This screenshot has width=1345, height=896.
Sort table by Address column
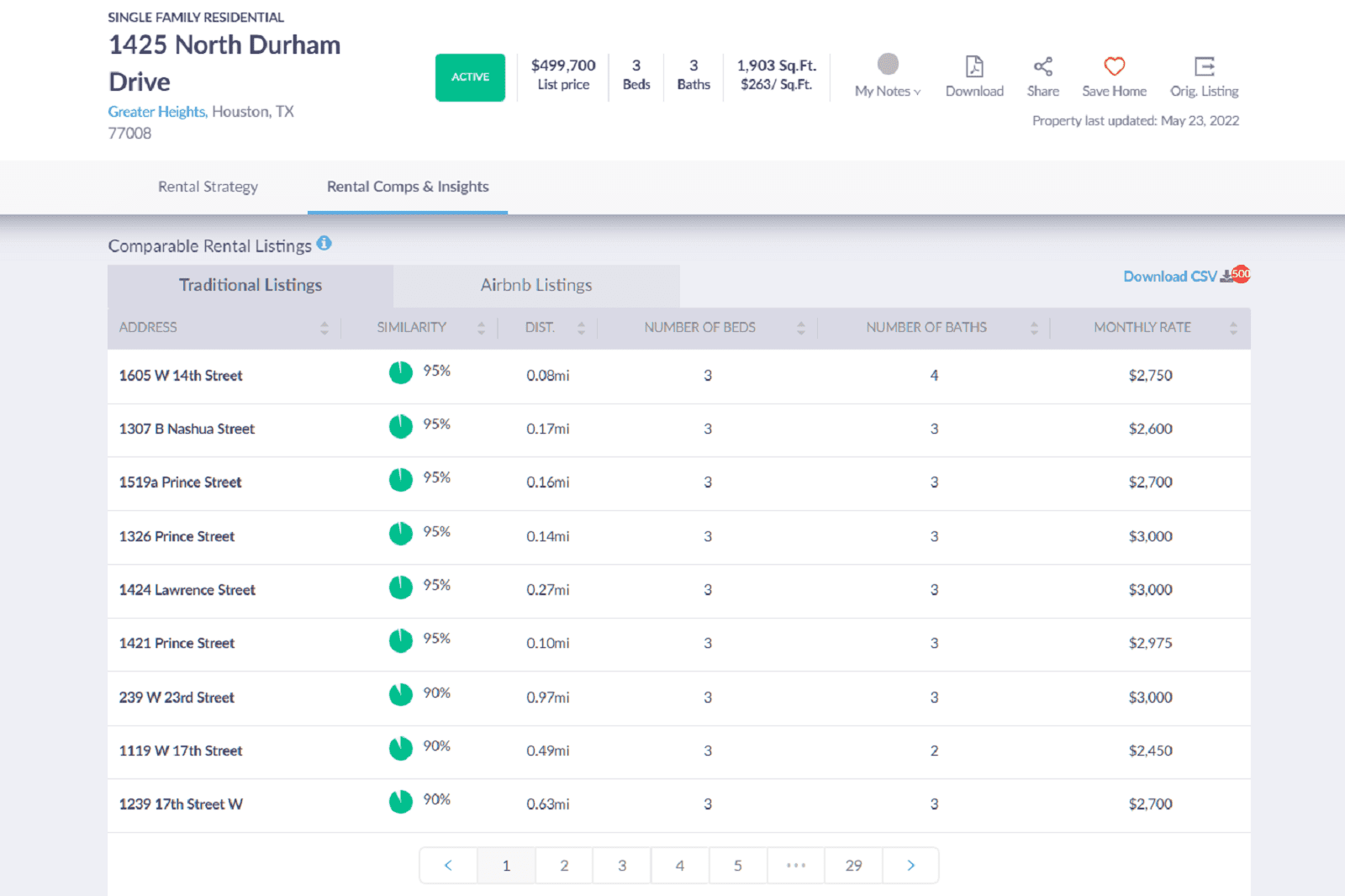[x=324, y=328]
